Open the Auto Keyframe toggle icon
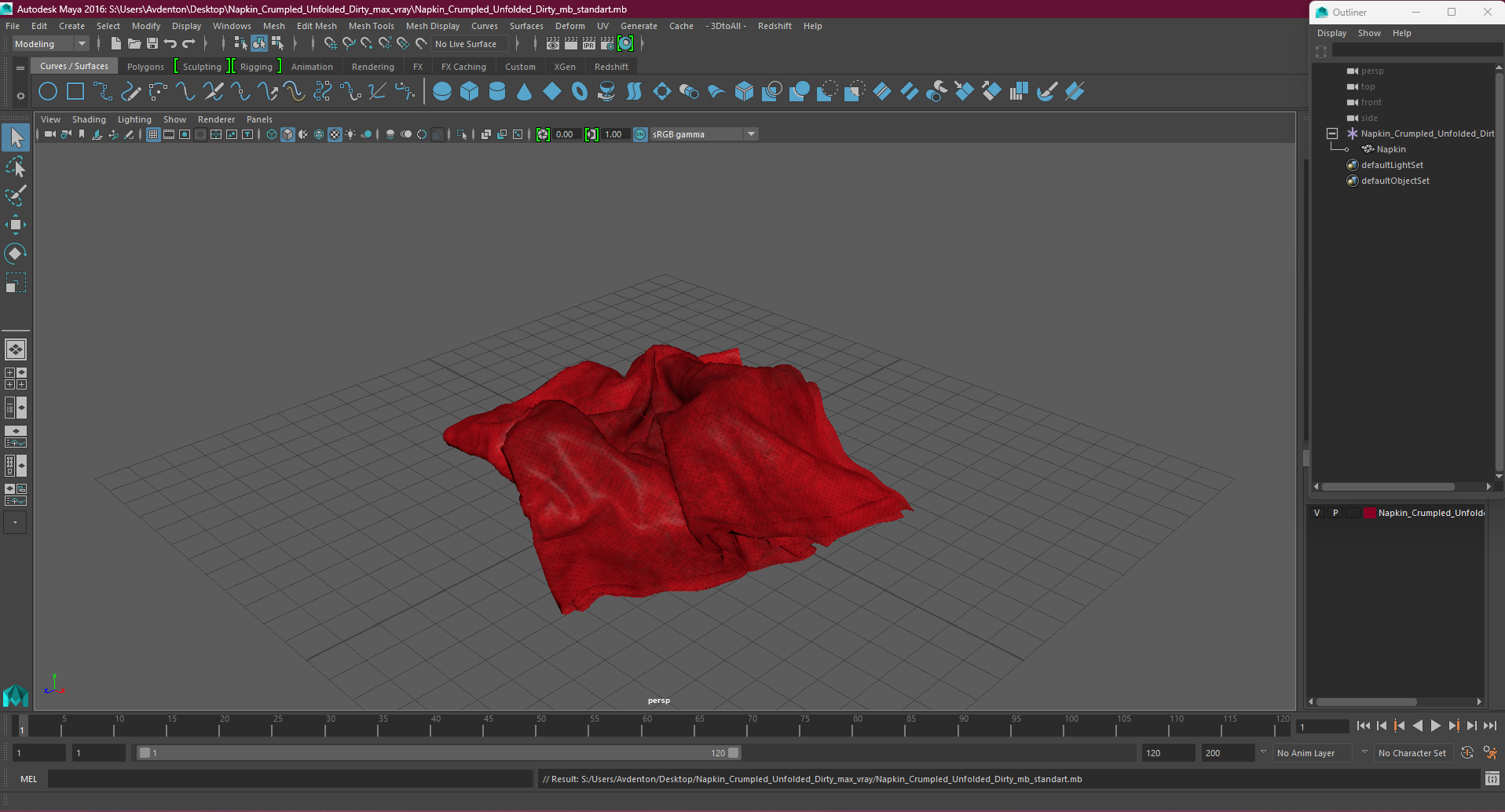This screenshot has width=1505, height=812. (1467, 753)
